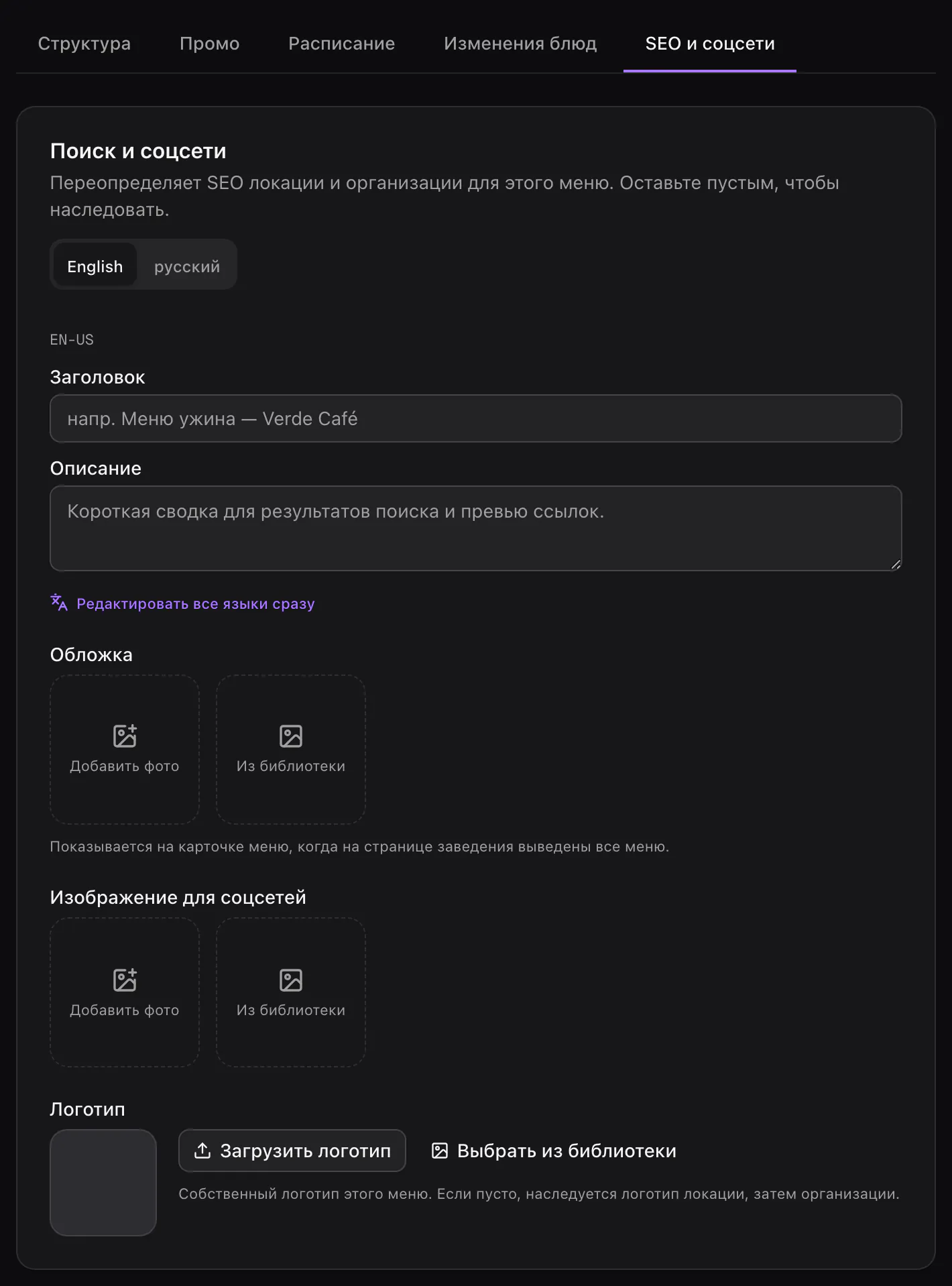Viewport: 952px width, 1286px height.
Task: Focus the Заголовок input field
Action: (476, 418)
